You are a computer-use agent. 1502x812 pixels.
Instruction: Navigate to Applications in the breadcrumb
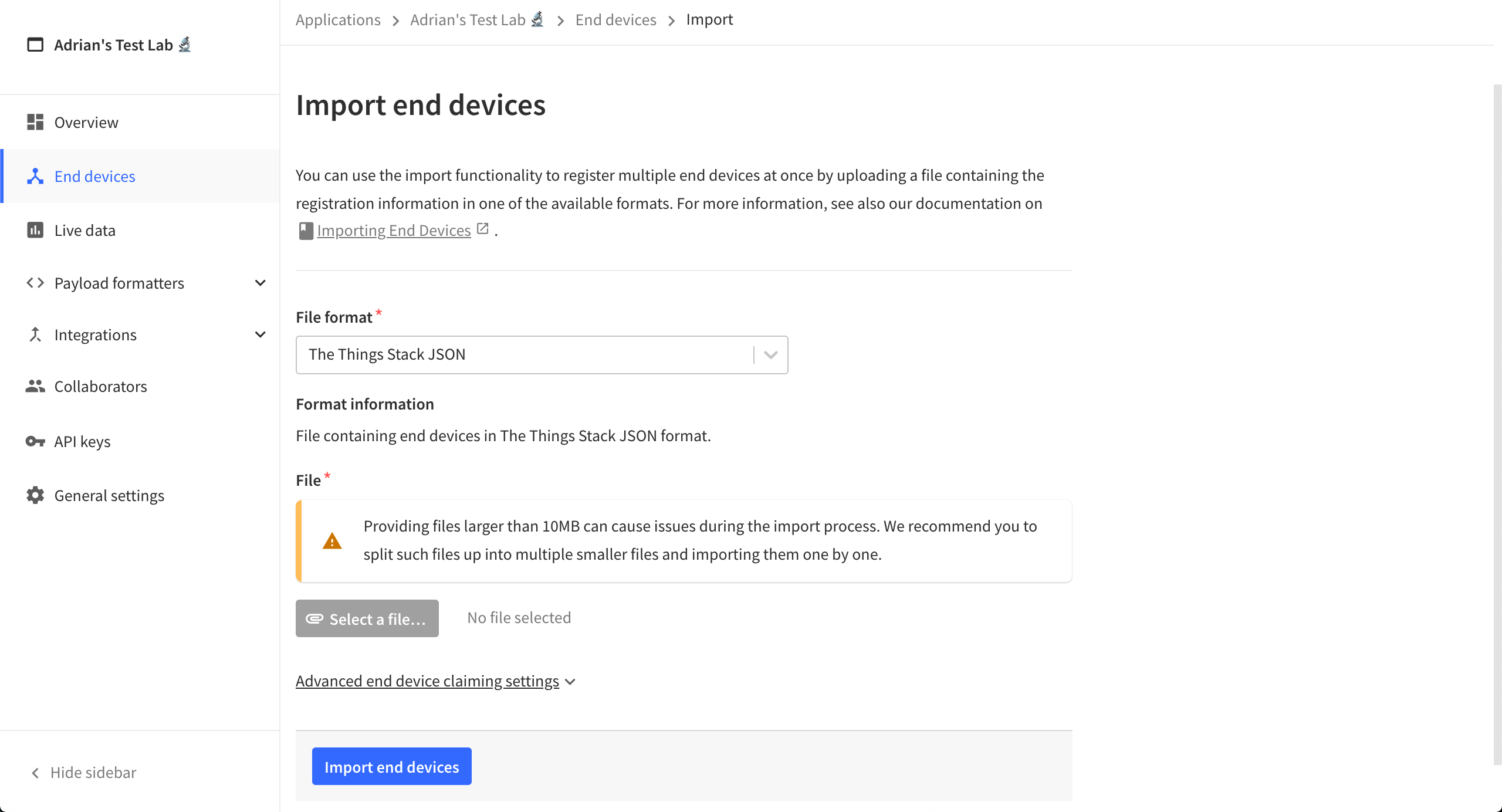[x=338, y=19]
